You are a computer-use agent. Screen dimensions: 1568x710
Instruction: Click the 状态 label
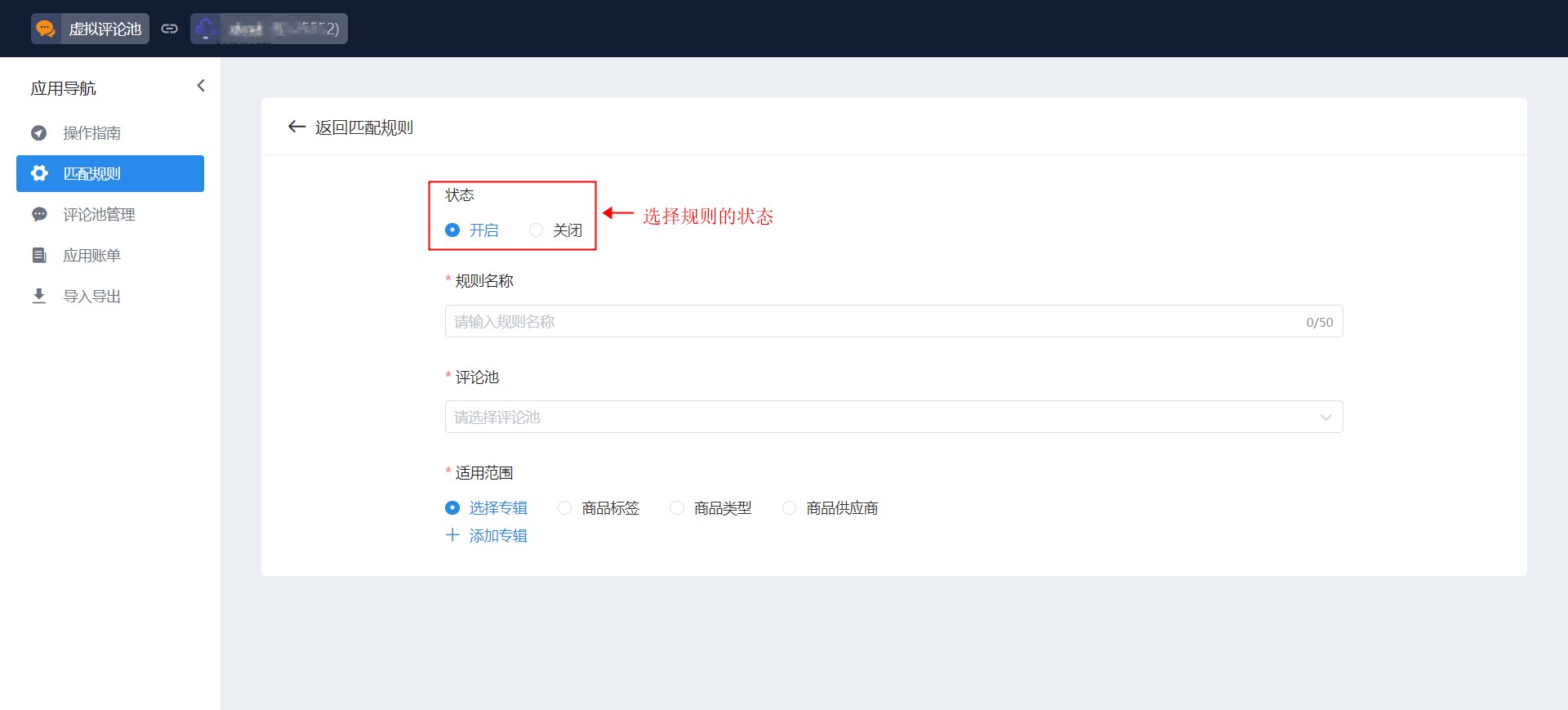460,195
